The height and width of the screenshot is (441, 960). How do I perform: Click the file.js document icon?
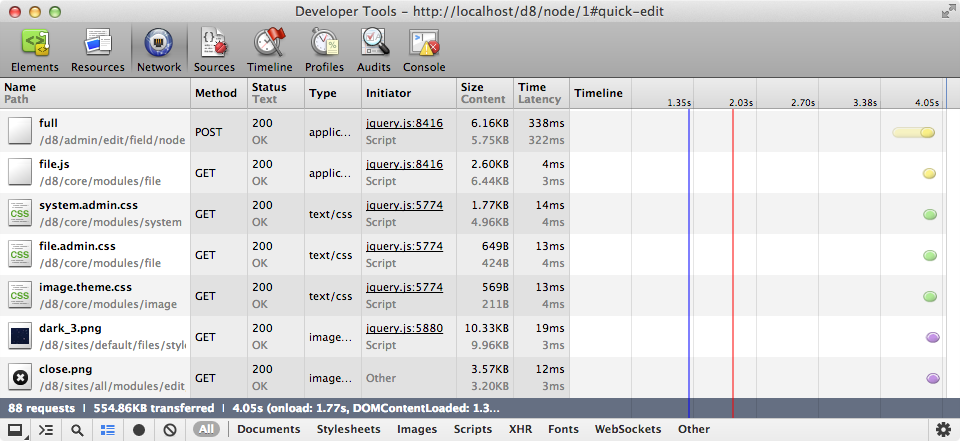(x=20, y=173)
